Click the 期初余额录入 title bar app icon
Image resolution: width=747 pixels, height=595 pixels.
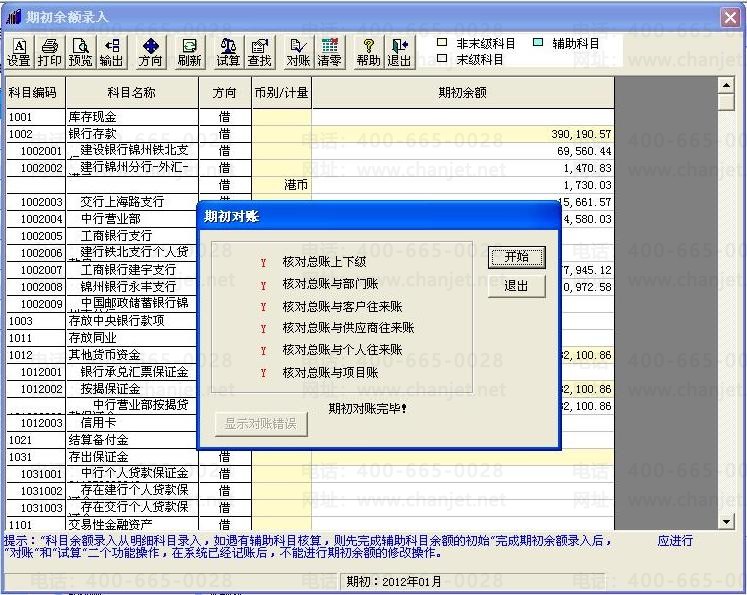coord(13,17)
